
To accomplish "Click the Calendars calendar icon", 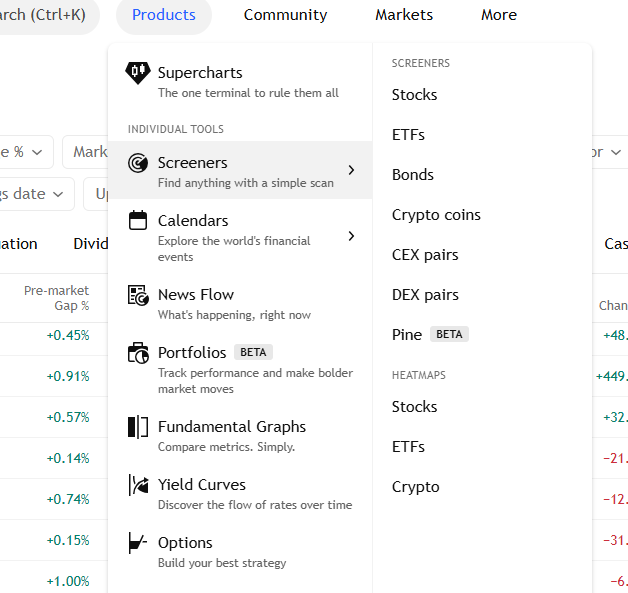I will click(138, 220).
